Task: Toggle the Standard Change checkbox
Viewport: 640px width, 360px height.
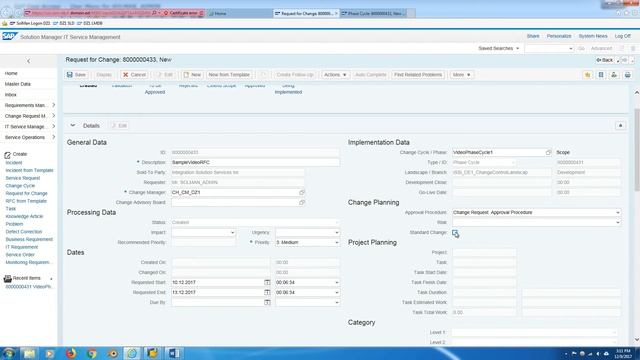Action: [x=455, y=233]
